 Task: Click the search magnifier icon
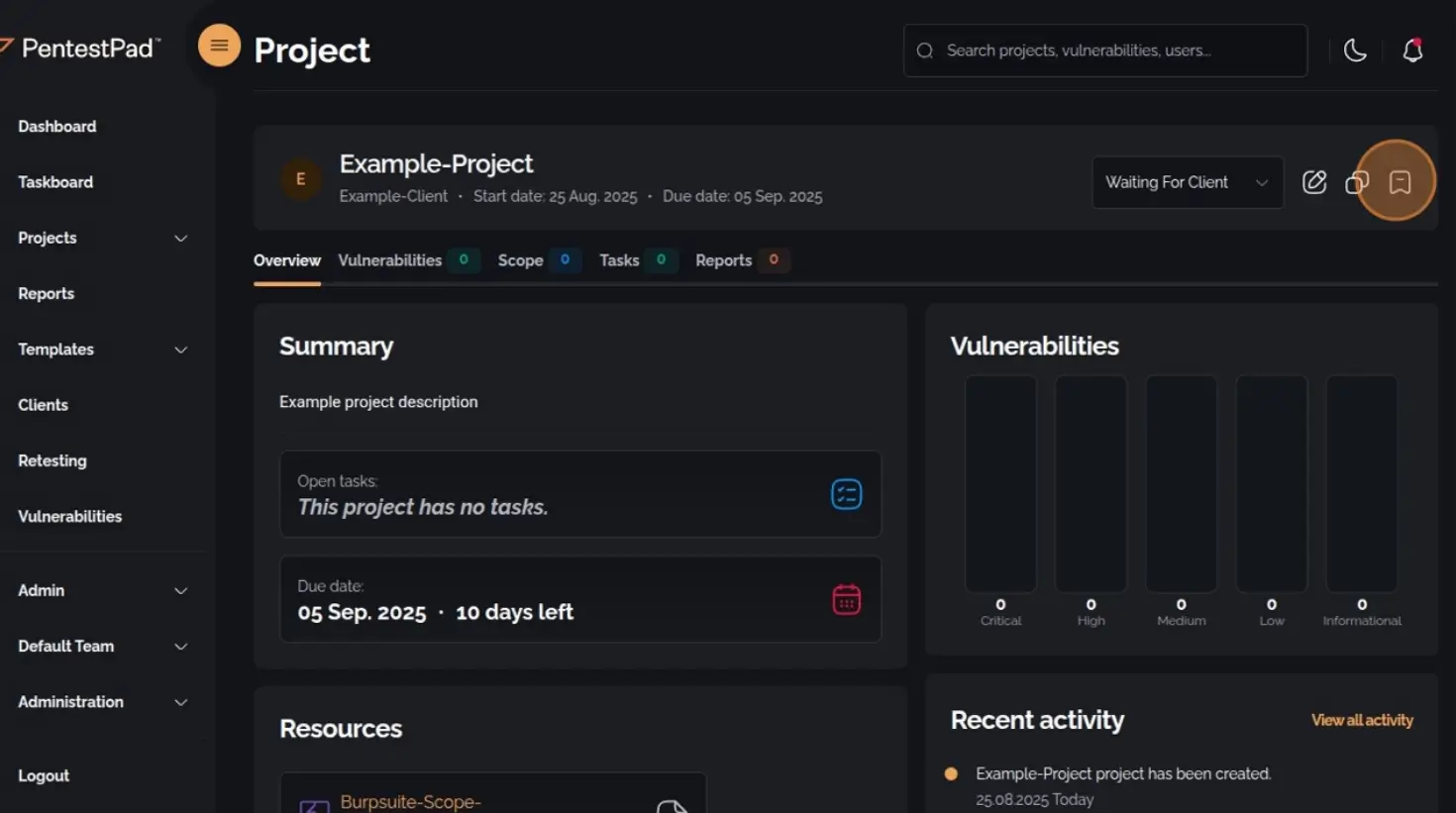click(924, 51)
